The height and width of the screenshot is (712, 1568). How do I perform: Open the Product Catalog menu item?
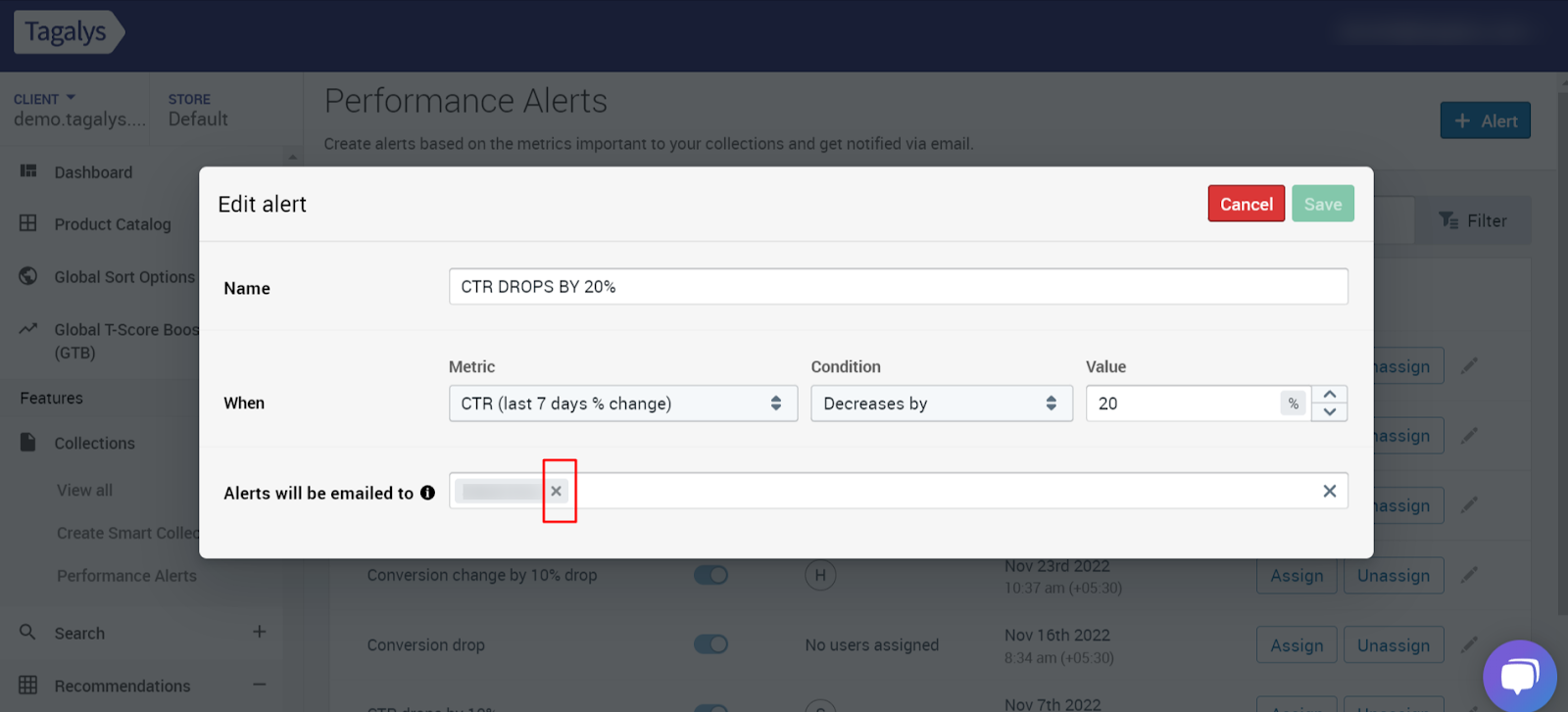112,224
